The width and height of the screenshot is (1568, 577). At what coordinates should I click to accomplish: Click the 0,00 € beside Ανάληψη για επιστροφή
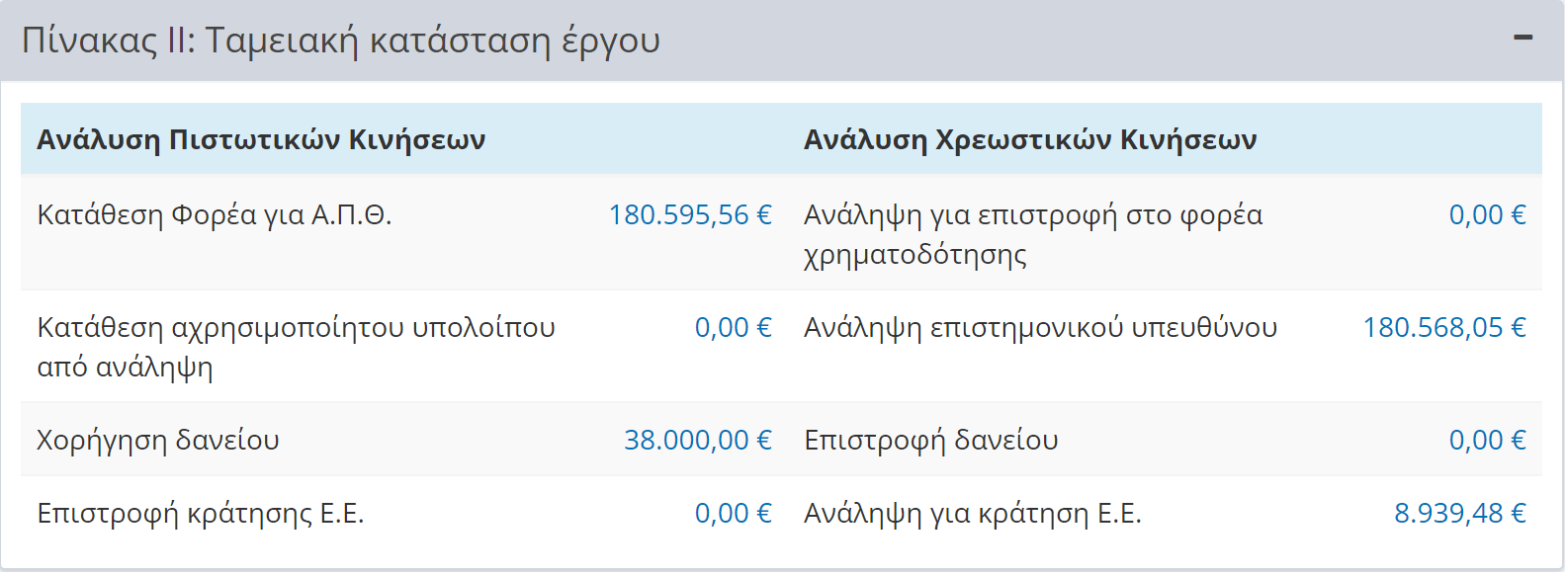pyautogui.click(x=1488, y=215)
